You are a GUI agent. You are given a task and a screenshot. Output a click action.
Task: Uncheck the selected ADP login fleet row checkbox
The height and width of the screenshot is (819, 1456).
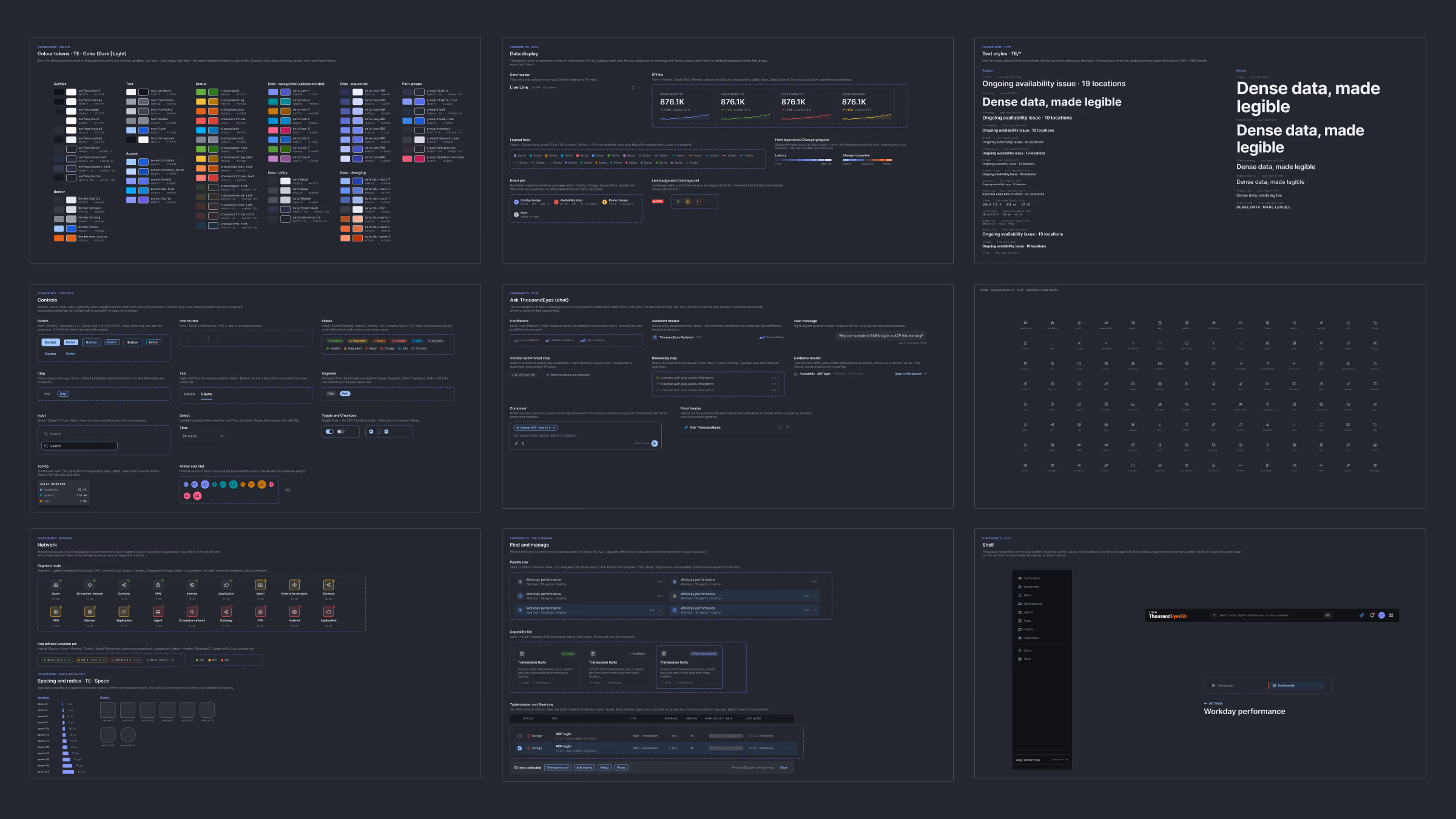tap(519, 748)
